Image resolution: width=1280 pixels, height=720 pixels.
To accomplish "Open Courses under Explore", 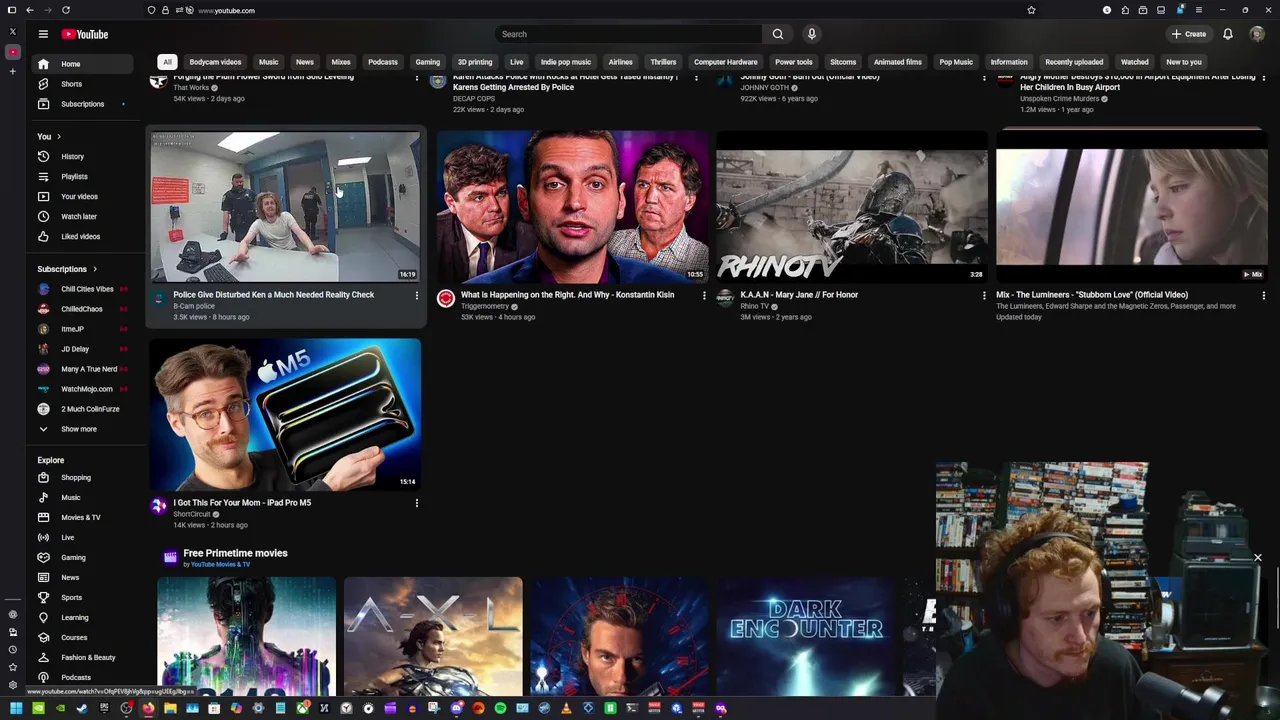I will (x=80, y=637).
